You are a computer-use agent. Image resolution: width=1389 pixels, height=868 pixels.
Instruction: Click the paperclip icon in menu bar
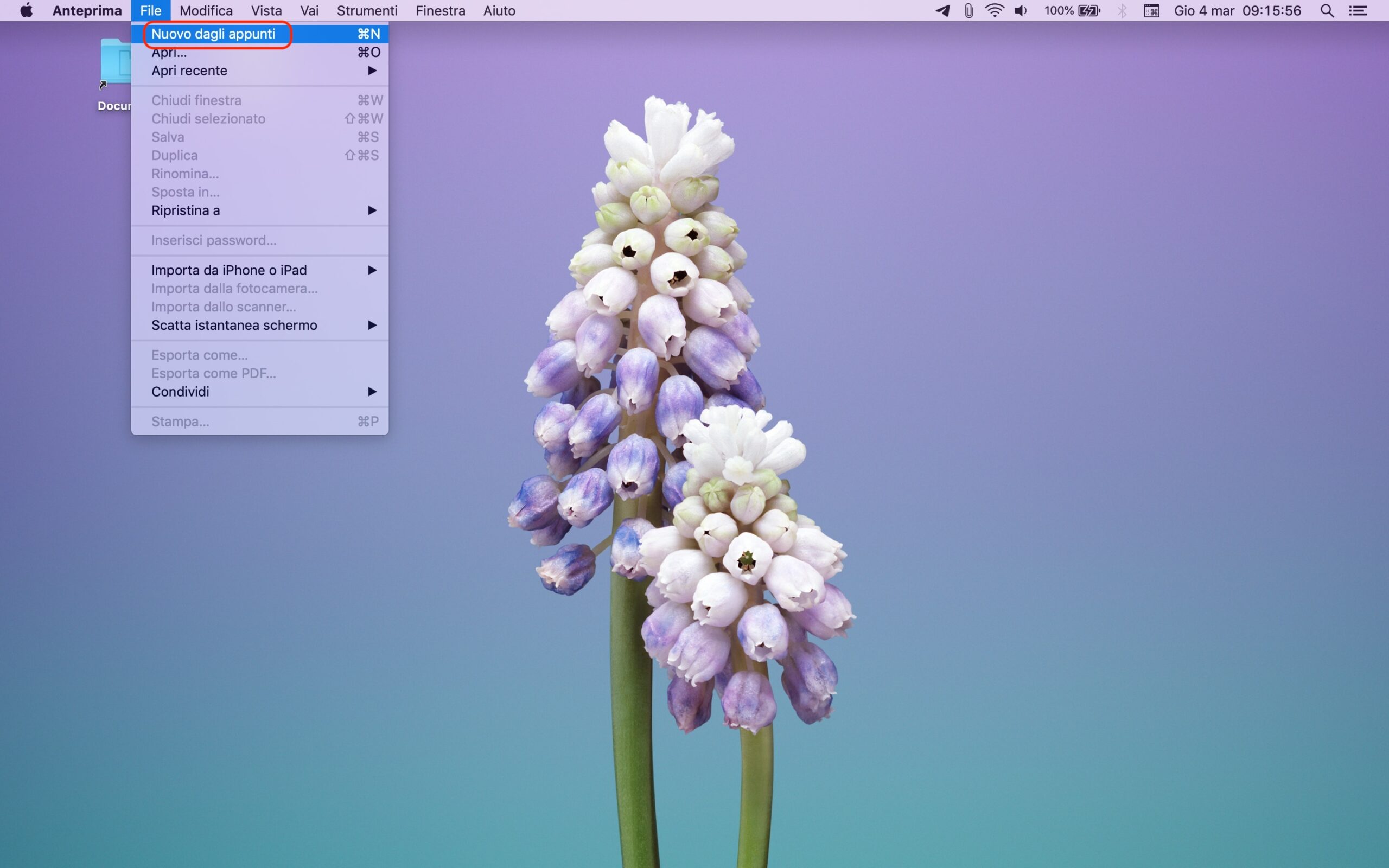click(969, 10)
